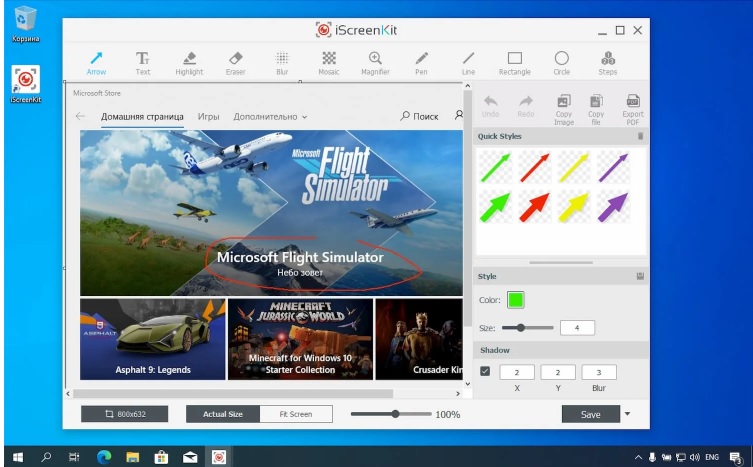The image size is (753, 467).
Task: Switch zoom mode to Fit Screen
Action: tap(296, 414)
